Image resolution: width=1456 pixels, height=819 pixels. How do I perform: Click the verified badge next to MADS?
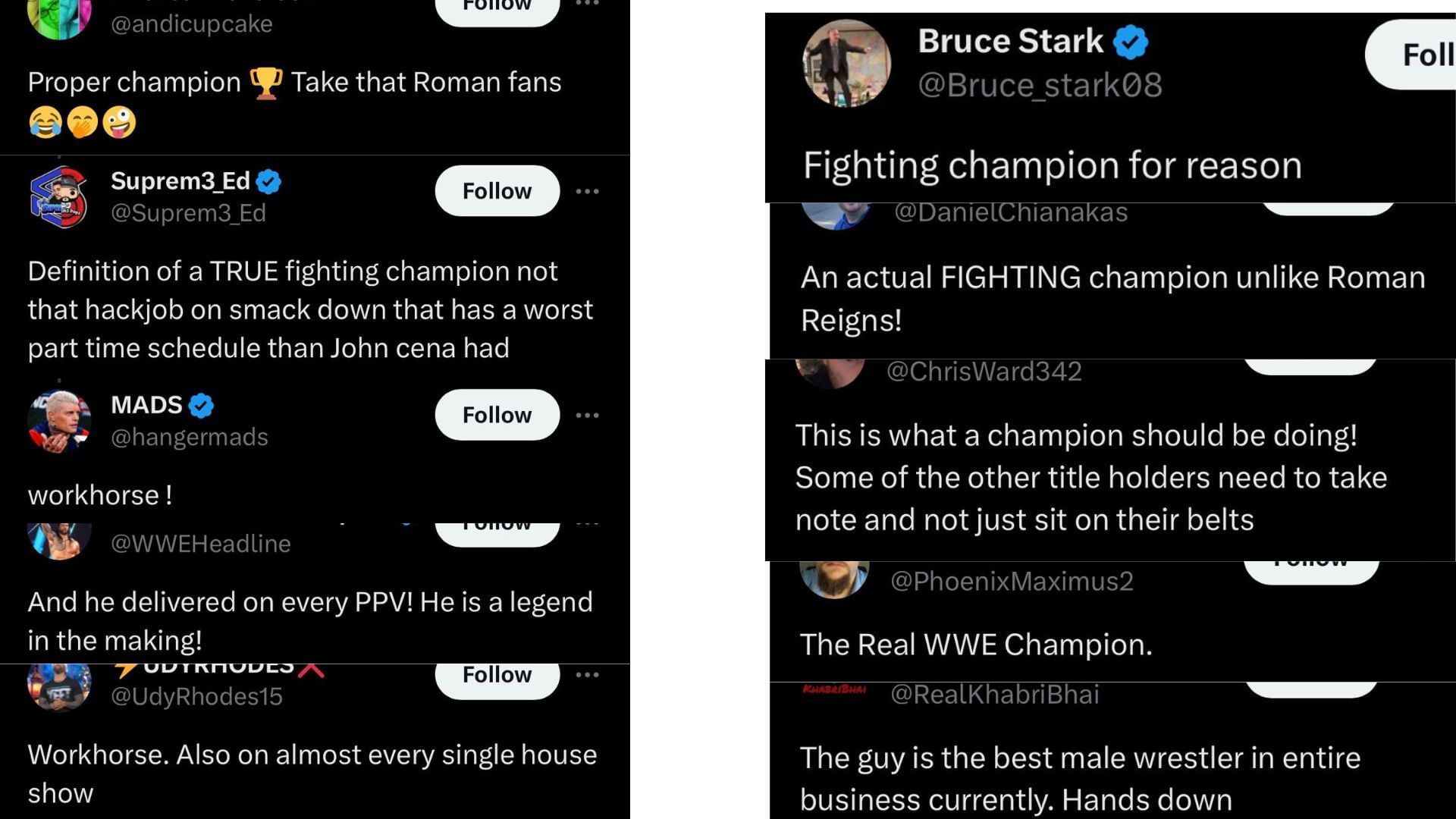point(201,406)
